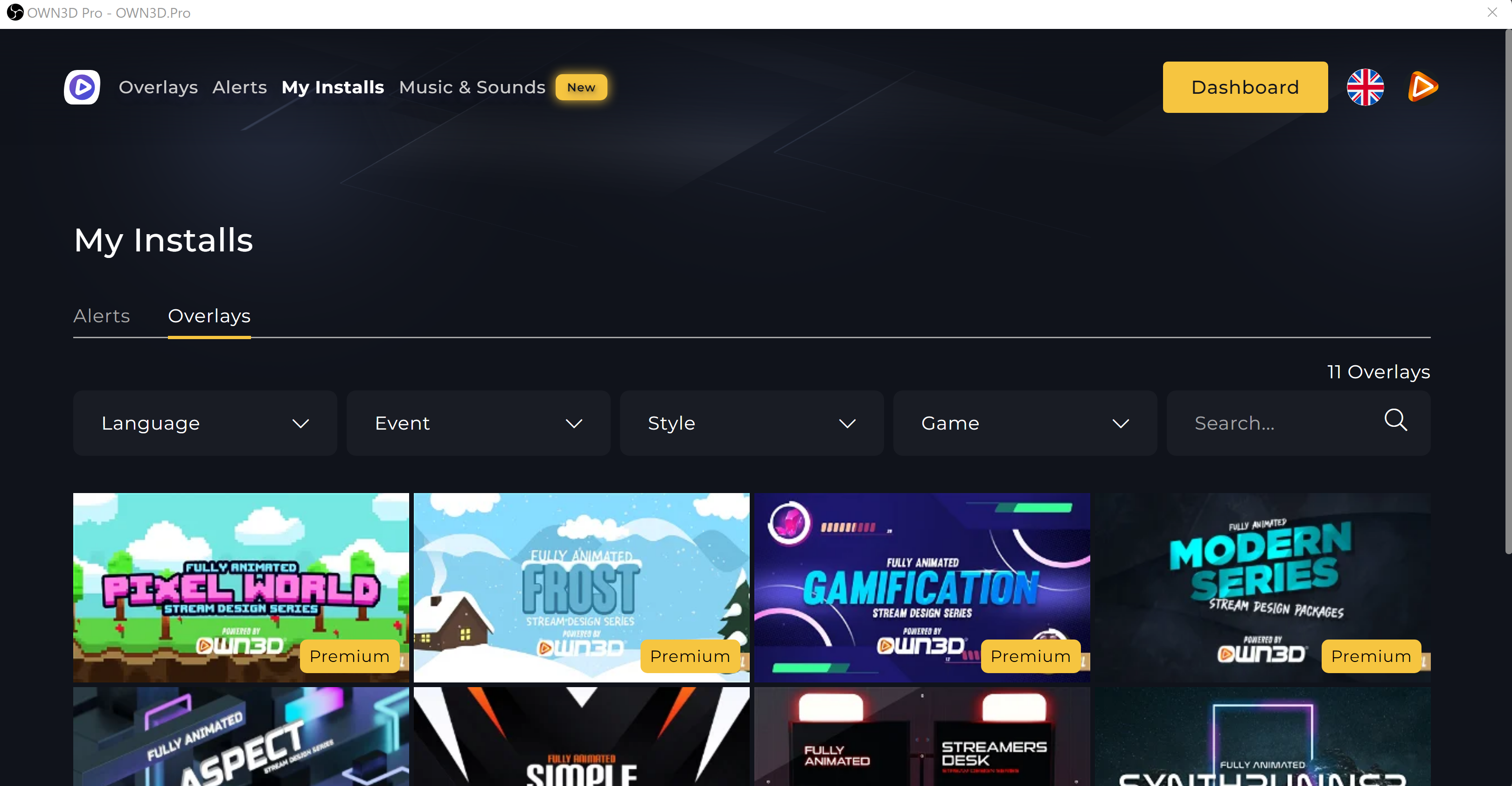
Task: Expand the Game filter dropdown
Action: click(x=1025, y=423)
